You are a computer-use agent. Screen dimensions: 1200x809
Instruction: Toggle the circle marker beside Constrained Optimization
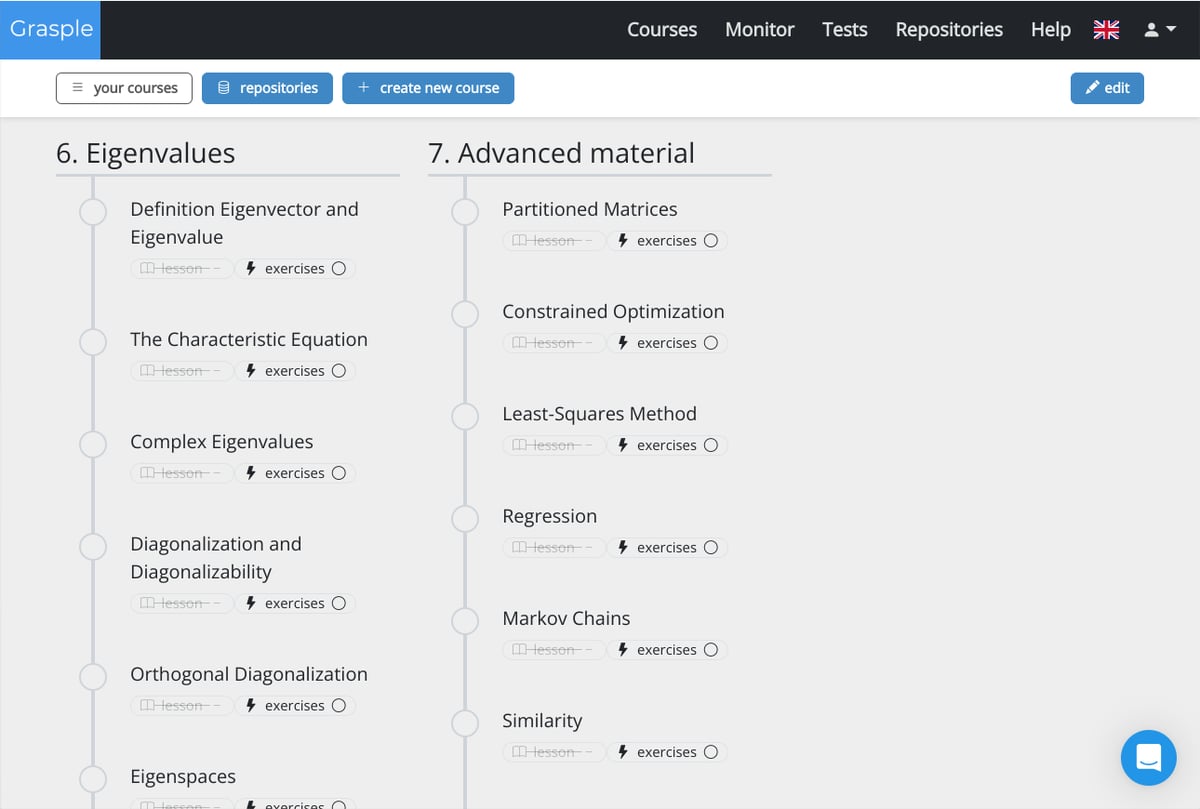click(465, 314)
